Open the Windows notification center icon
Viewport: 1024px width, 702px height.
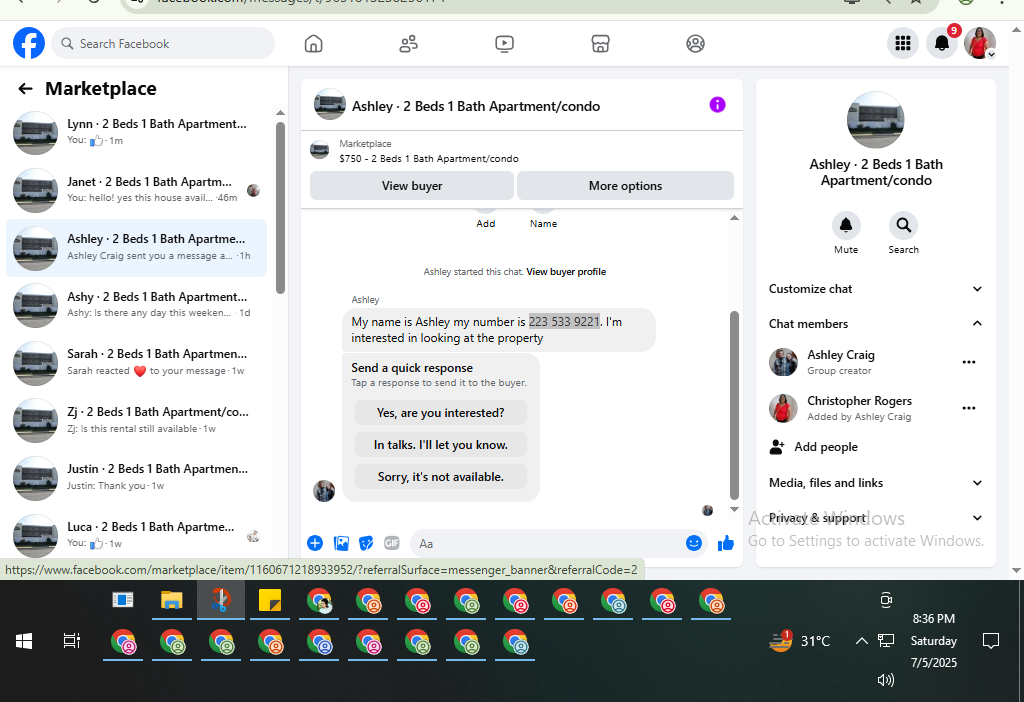[x=991, y=641]
